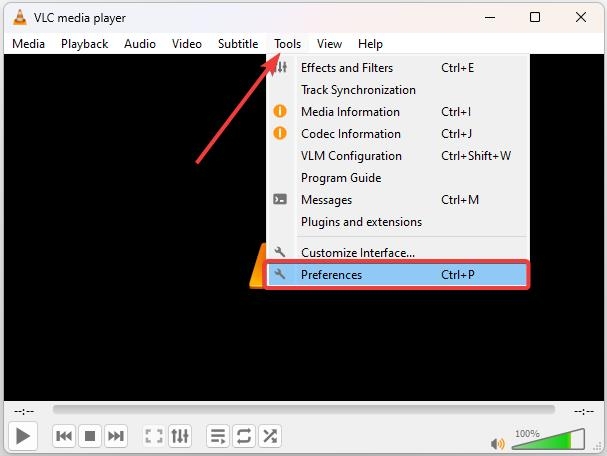The height and width of the screenshot is (456, 607).
Task: Open Media Information
Action: 398,112
